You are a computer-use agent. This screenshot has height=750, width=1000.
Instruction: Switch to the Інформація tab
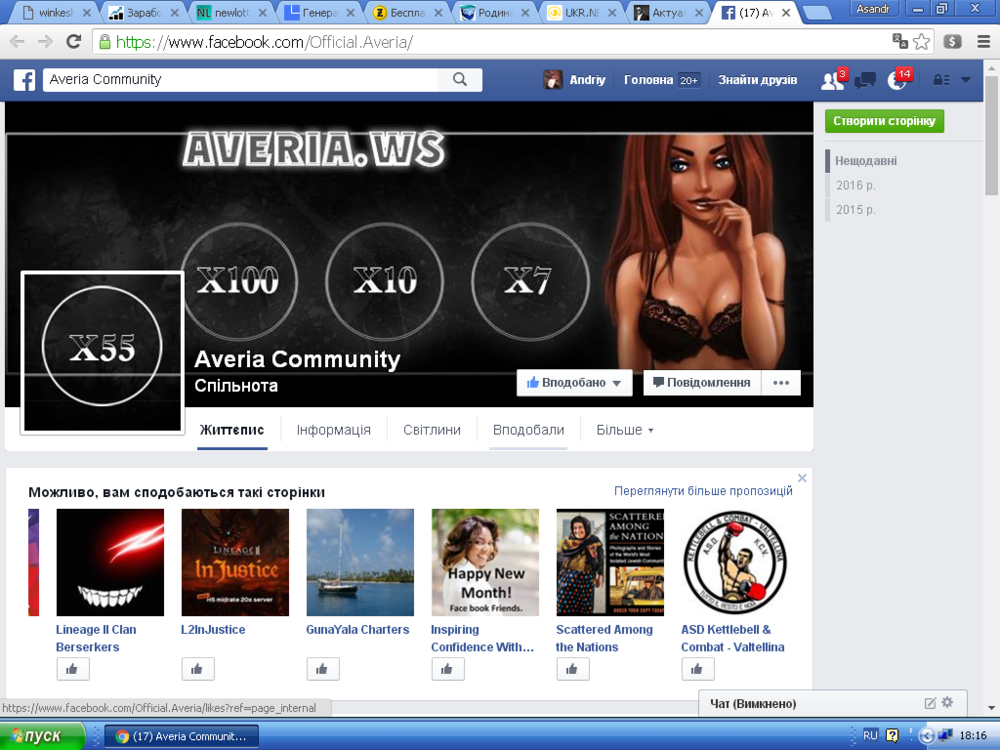[x=333, y=430]
